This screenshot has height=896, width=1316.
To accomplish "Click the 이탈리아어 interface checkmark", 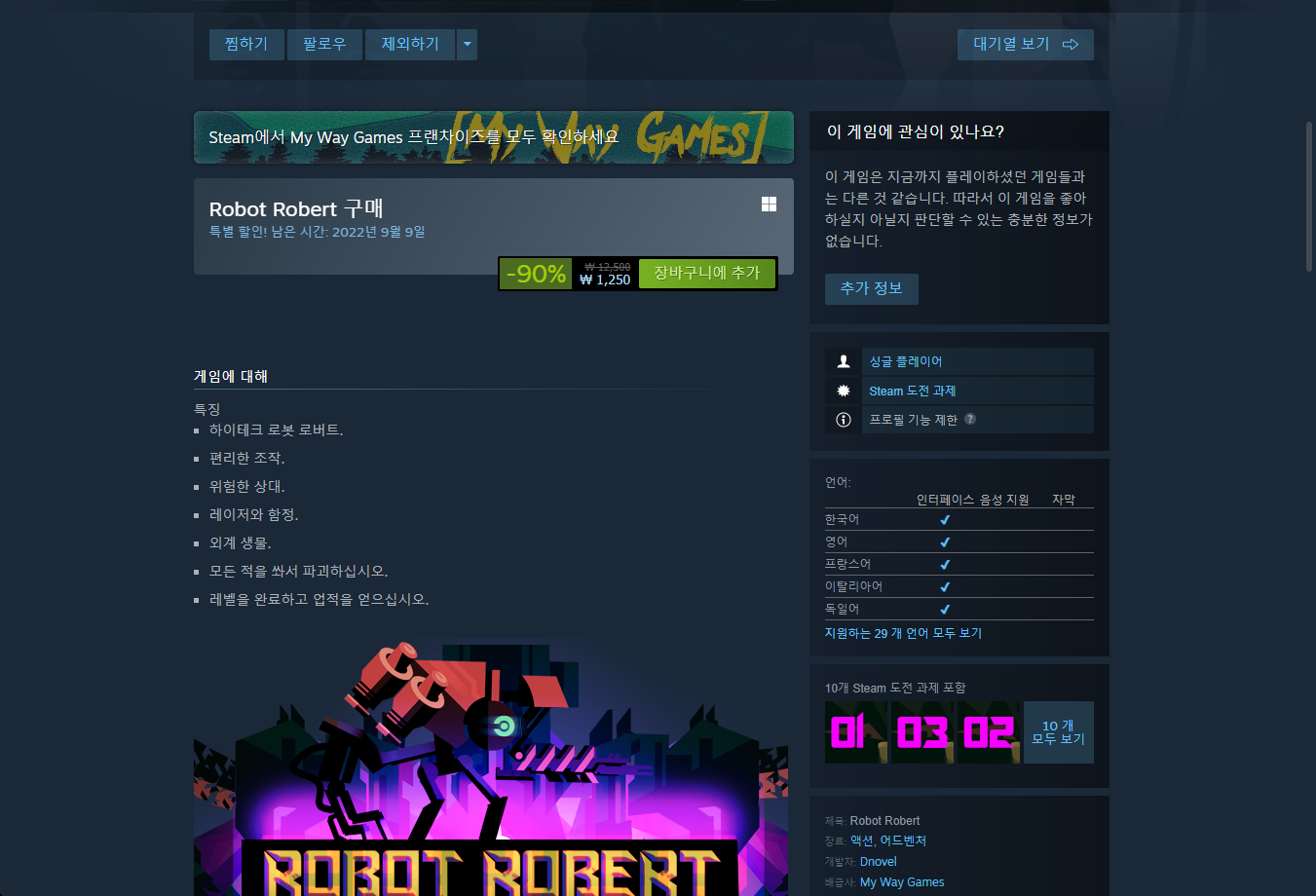I will [x=945, y=587].
